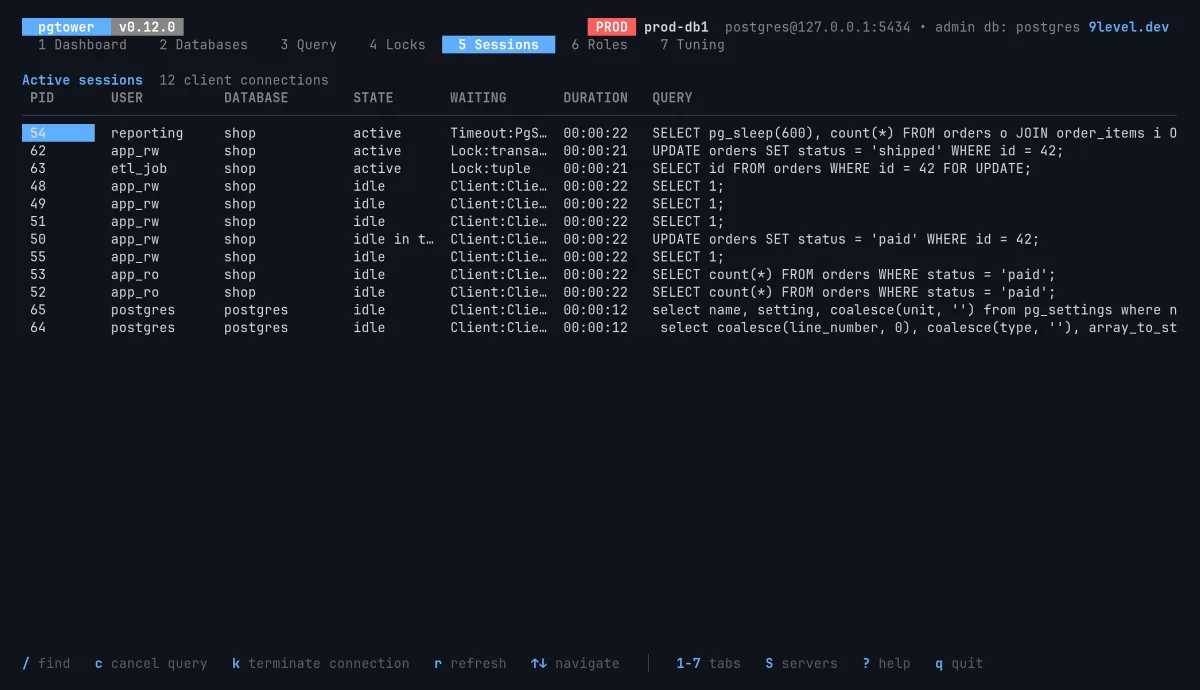This screenshot has width=1200, height=690.
Task: Click the red PROD environment badge
Action: click(611, 27)
